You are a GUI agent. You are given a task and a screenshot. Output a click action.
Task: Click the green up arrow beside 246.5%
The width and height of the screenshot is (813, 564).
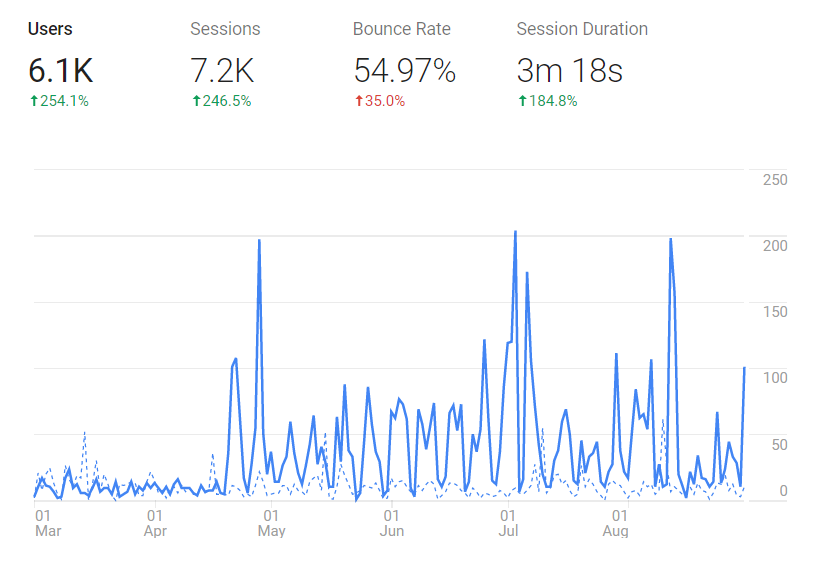(195, 101)
